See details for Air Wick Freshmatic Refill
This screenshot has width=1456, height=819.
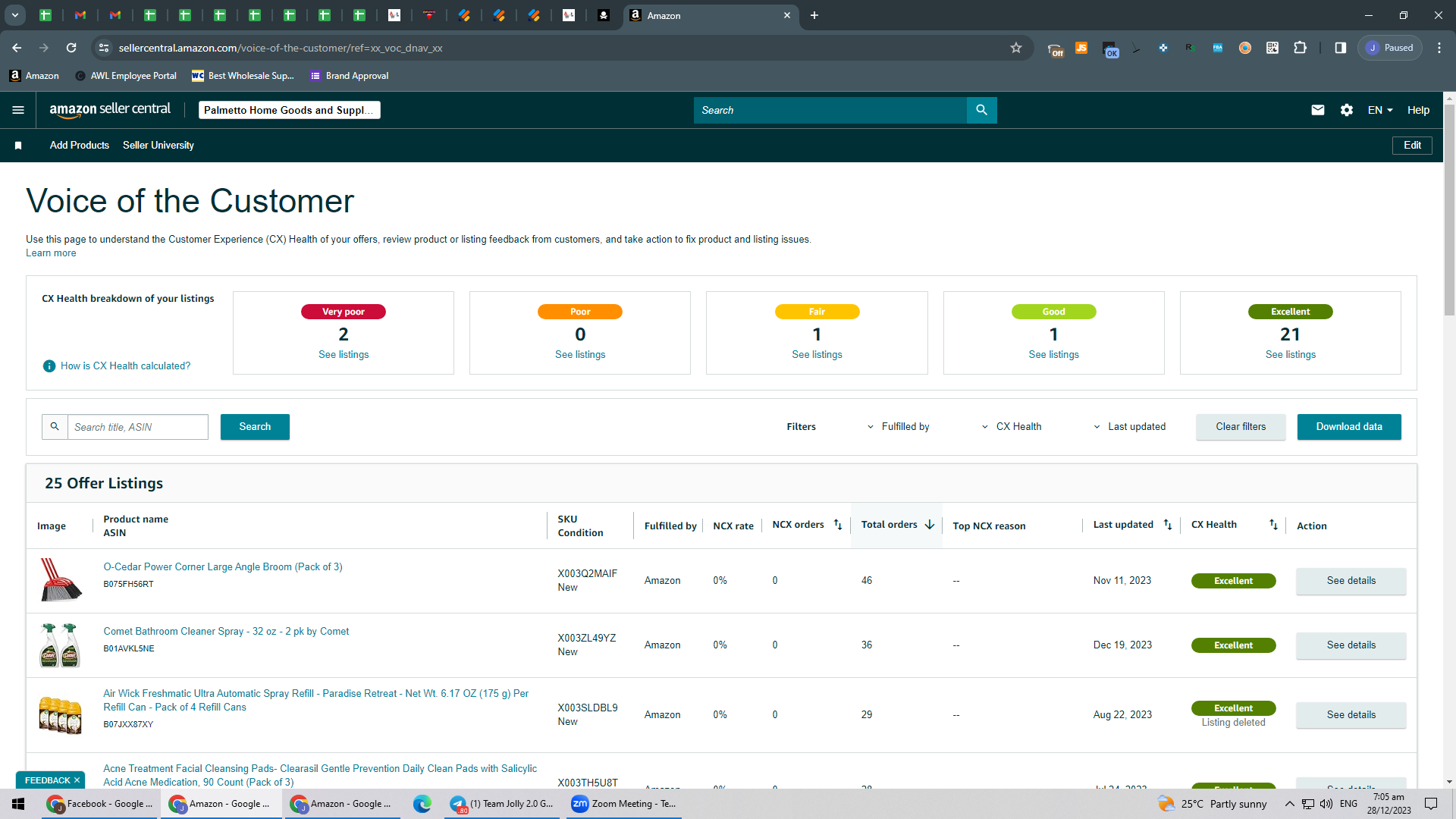click(x=1351, y=715)
